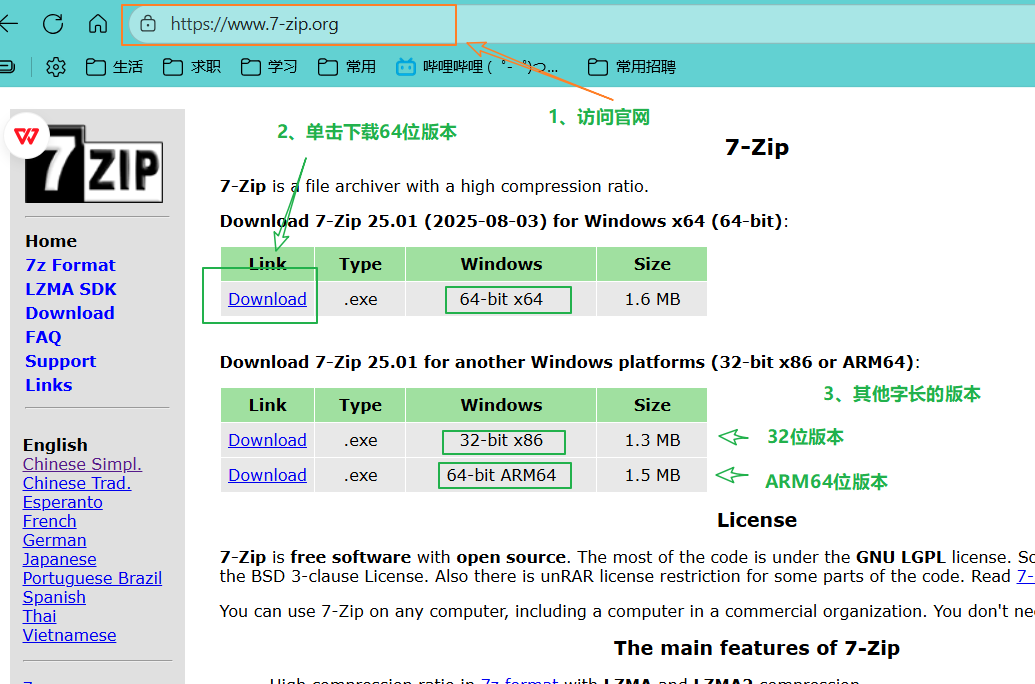Open the 生活 bookmark folder

point(114,67)
